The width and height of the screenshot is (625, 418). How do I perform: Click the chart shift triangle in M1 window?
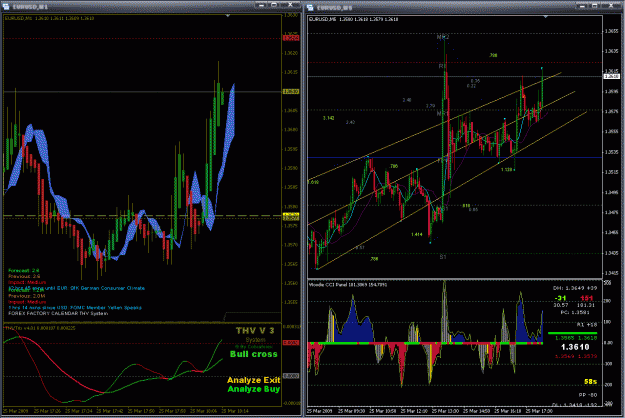[228, 16]
